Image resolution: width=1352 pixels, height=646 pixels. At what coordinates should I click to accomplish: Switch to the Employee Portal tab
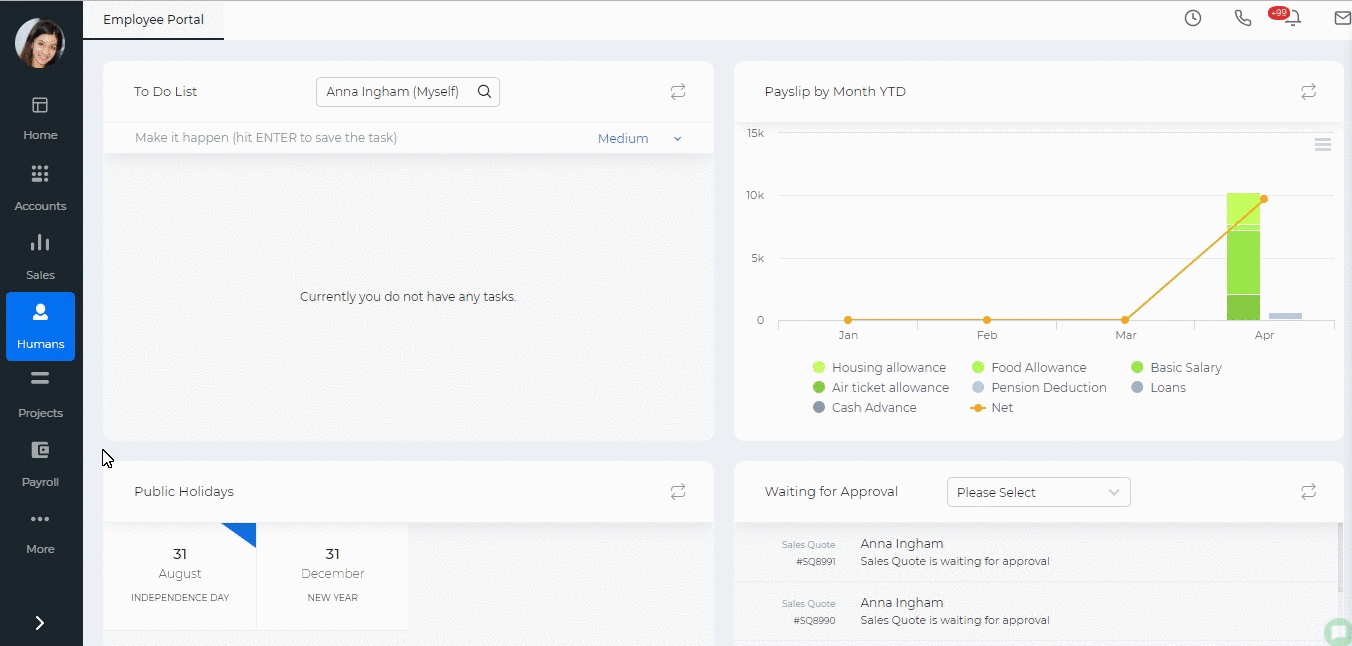tap(153, 20)
